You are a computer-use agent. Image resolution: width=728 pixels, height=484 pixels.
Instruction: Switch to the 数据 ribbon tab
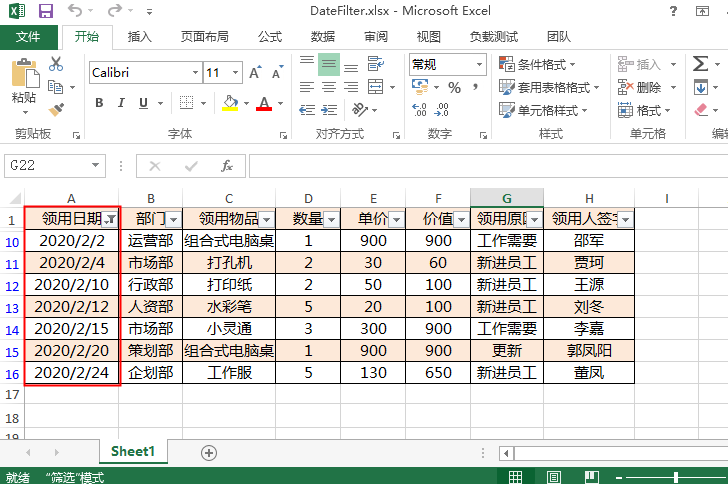tap(323, 37)
